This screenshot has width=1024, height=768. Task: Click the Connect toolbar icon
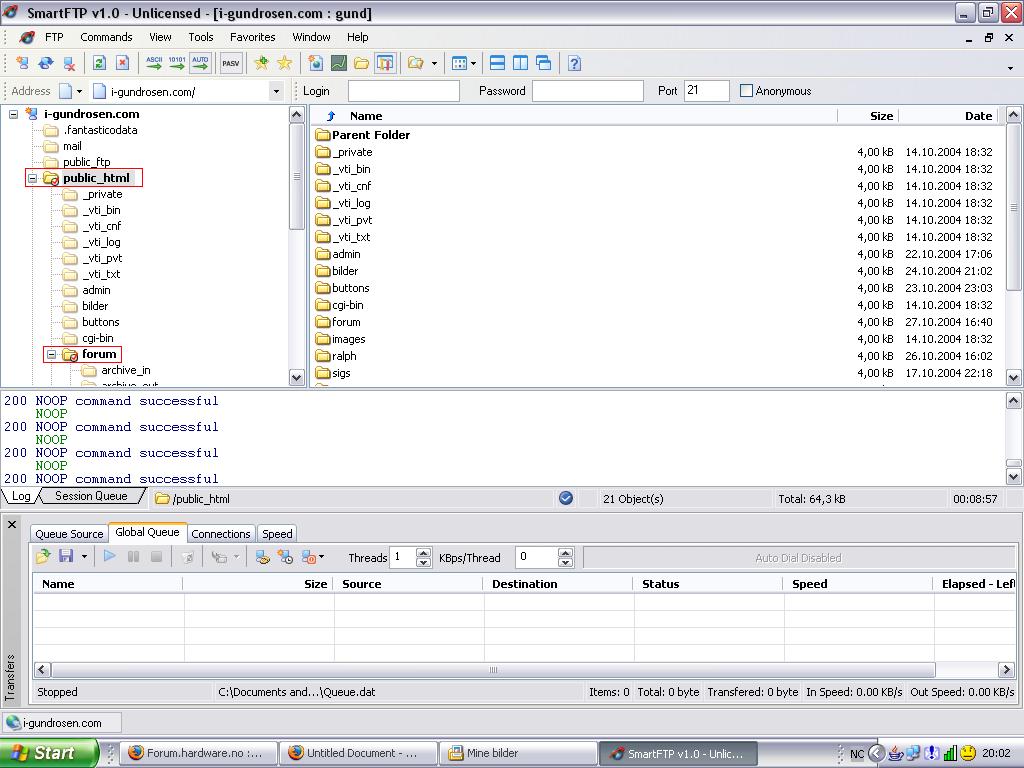pos(22,63)
